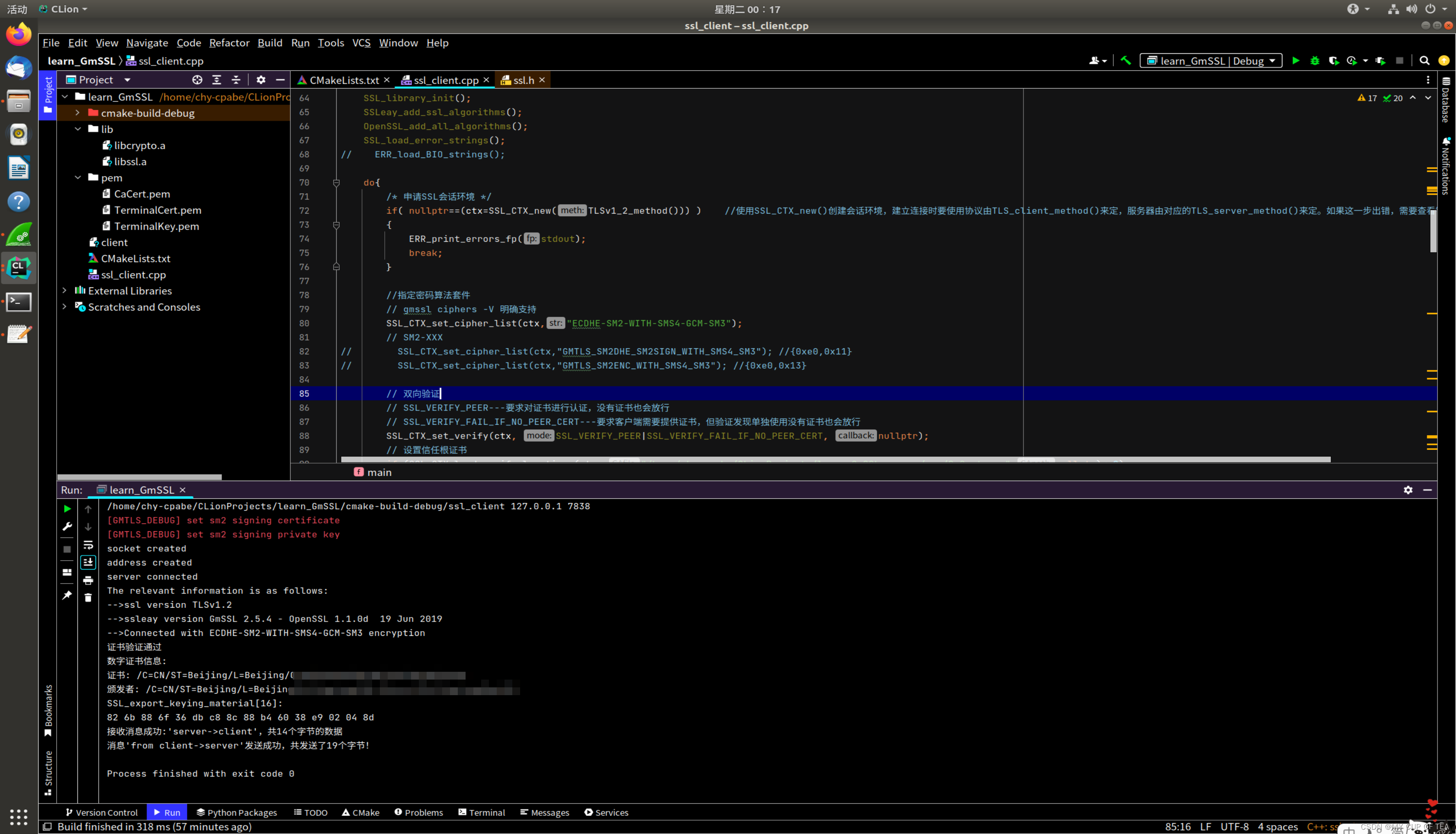Open the Terminal tool window
Viewport: 1456px width, 834px height.
point(481,812)
